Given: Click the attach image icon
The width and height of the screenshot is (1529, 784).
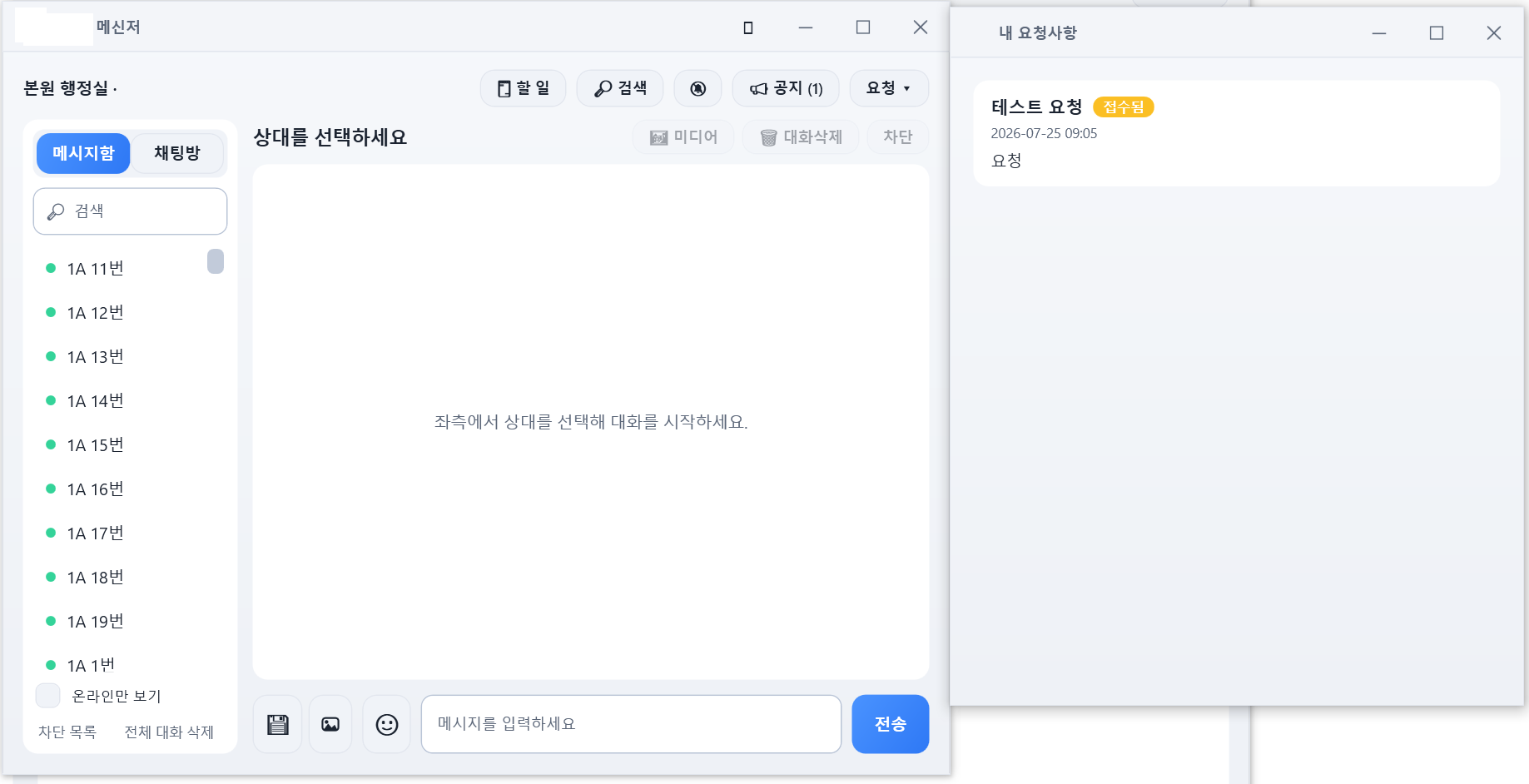Looking at the screenshot, I should pyautogui.click(x=330, y=724).
